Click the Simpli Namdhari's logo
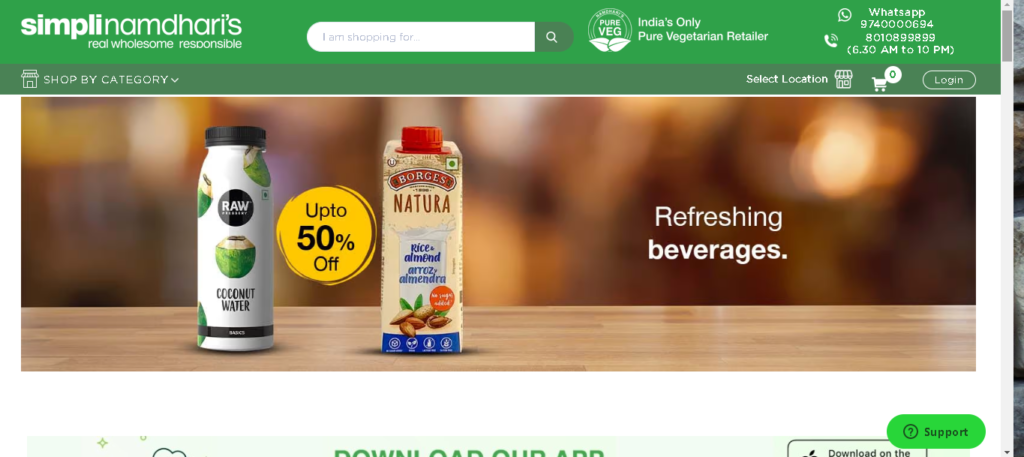This screenshot has height=457, width=1024. coord(131,31)
